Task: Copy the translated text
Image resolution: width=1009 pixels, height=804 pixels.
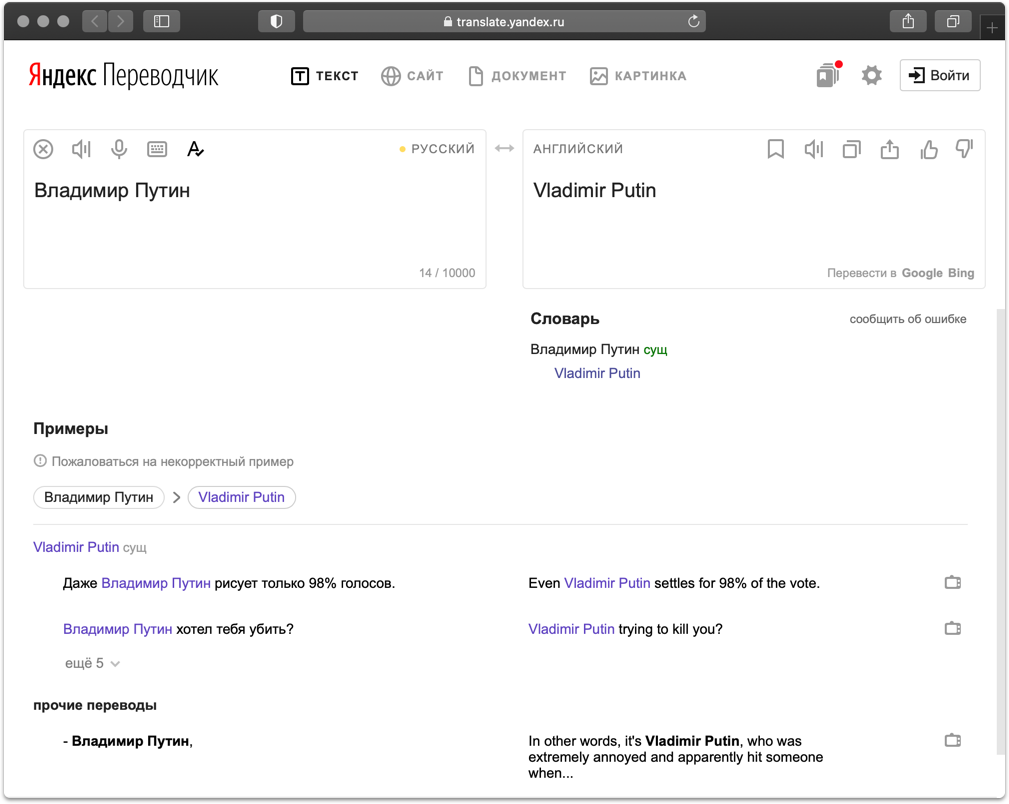Action: [851, 149]
